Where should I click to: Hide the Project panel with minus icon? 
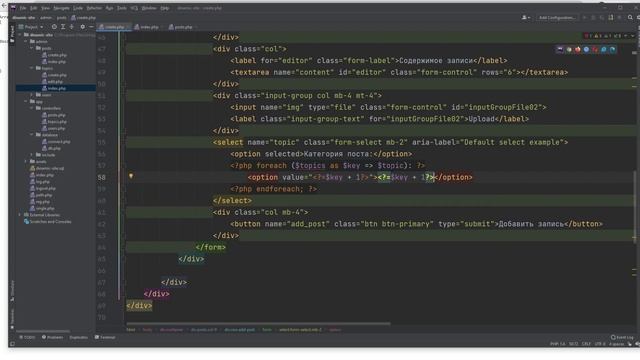click(x=91, y=27)
